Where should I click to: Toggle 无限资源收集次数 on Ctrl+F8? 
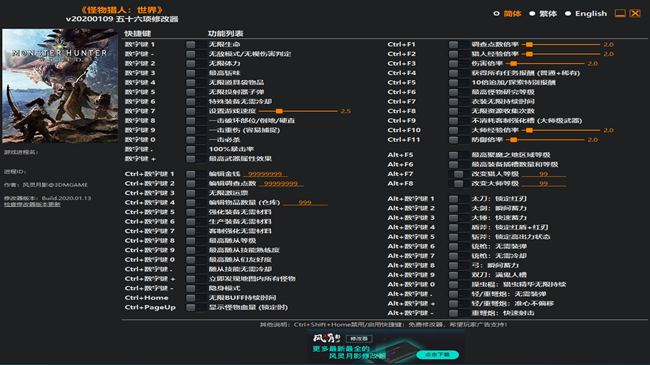458,111
